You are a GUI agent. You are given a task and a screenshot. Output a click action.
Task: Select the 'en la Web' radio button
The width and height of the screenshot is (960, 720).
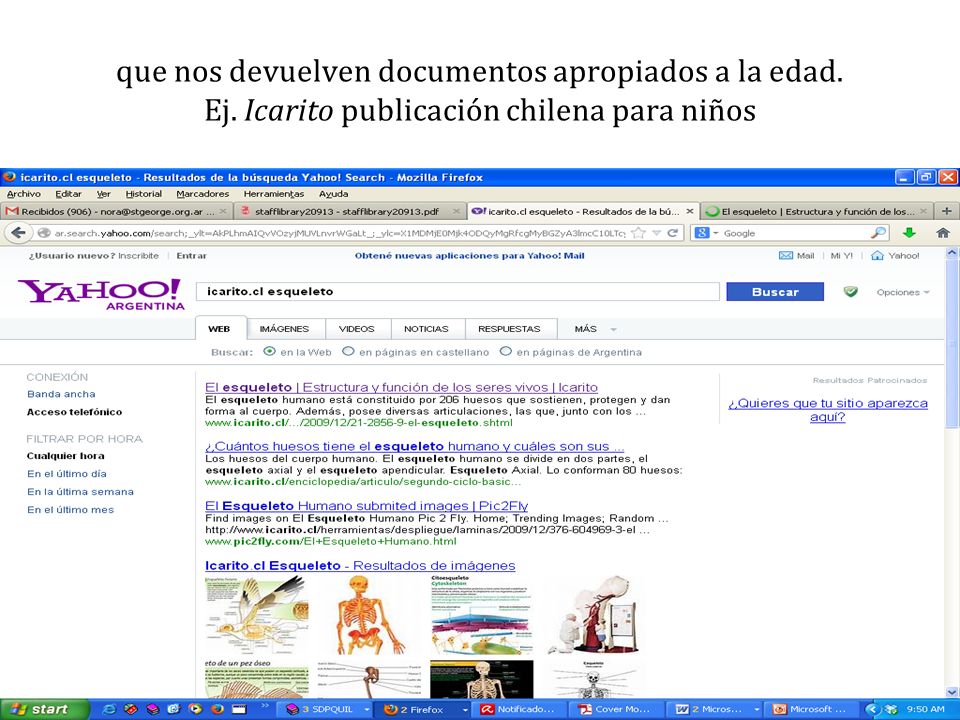(269, 351)
